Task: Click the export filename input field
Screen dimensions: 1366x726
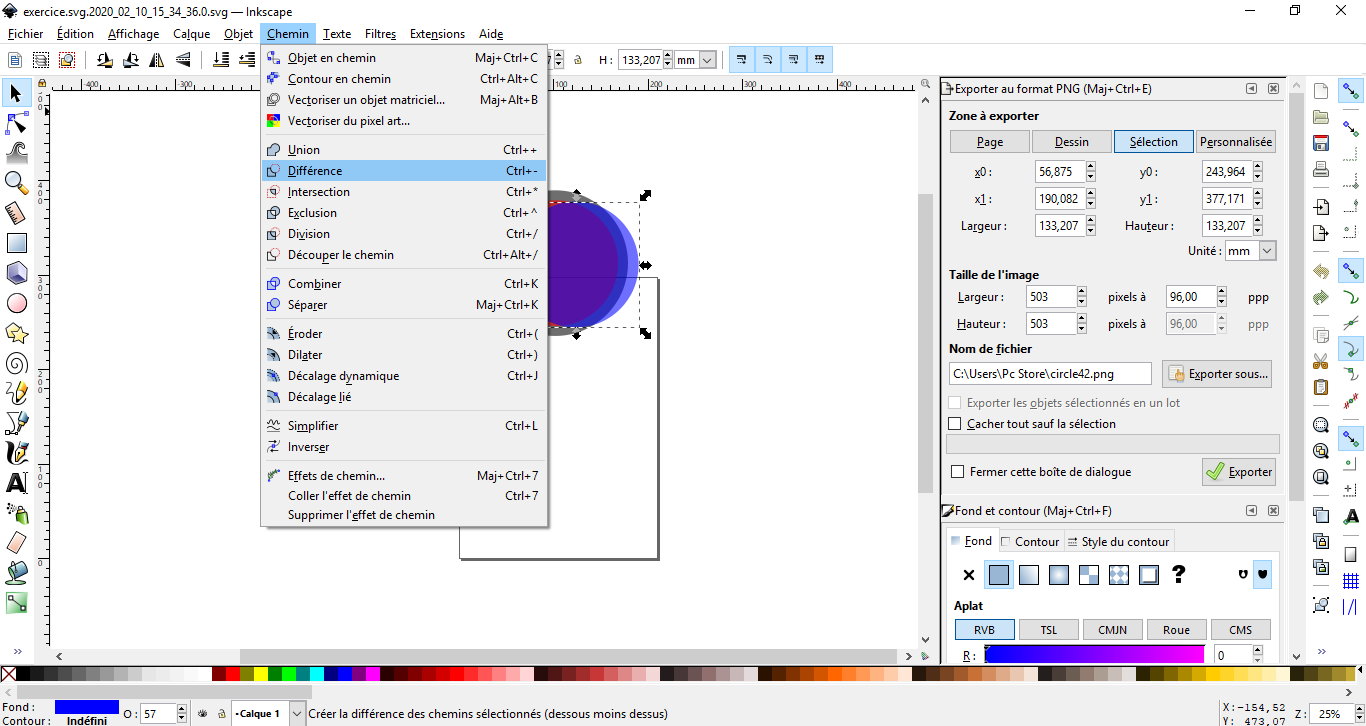Action: coord(1050,374)
